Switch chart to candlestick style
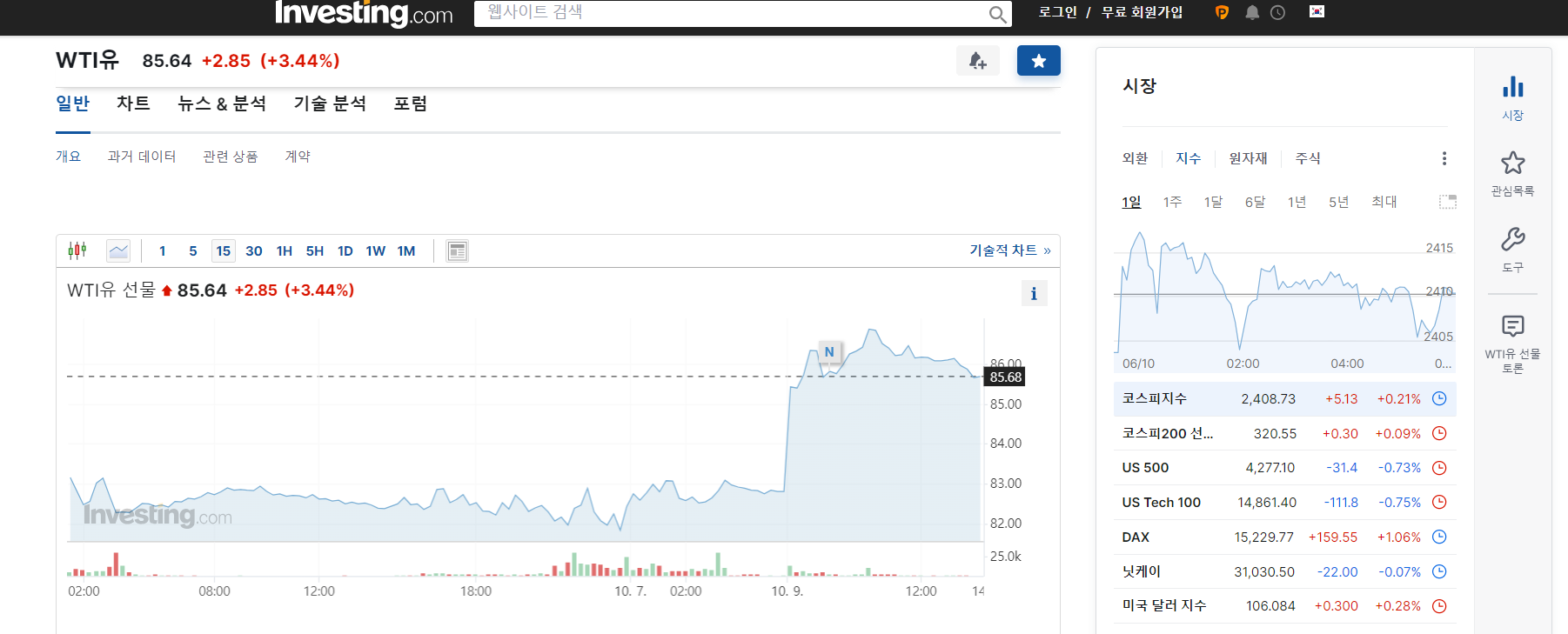The image size is (1568, 634). (77, 250)
